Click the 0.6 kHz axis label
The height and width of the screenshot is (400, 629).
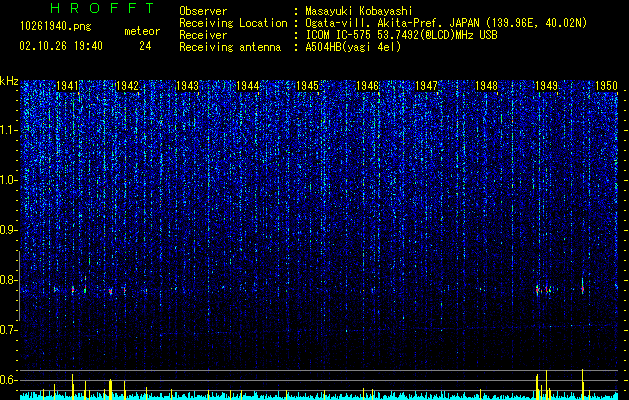[x=9, y=380]
